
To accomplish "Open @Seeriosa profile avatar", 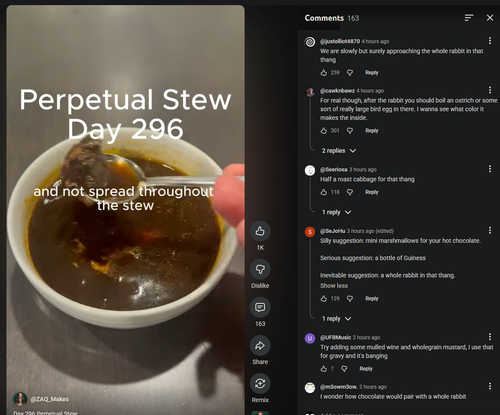I will 310,170.
